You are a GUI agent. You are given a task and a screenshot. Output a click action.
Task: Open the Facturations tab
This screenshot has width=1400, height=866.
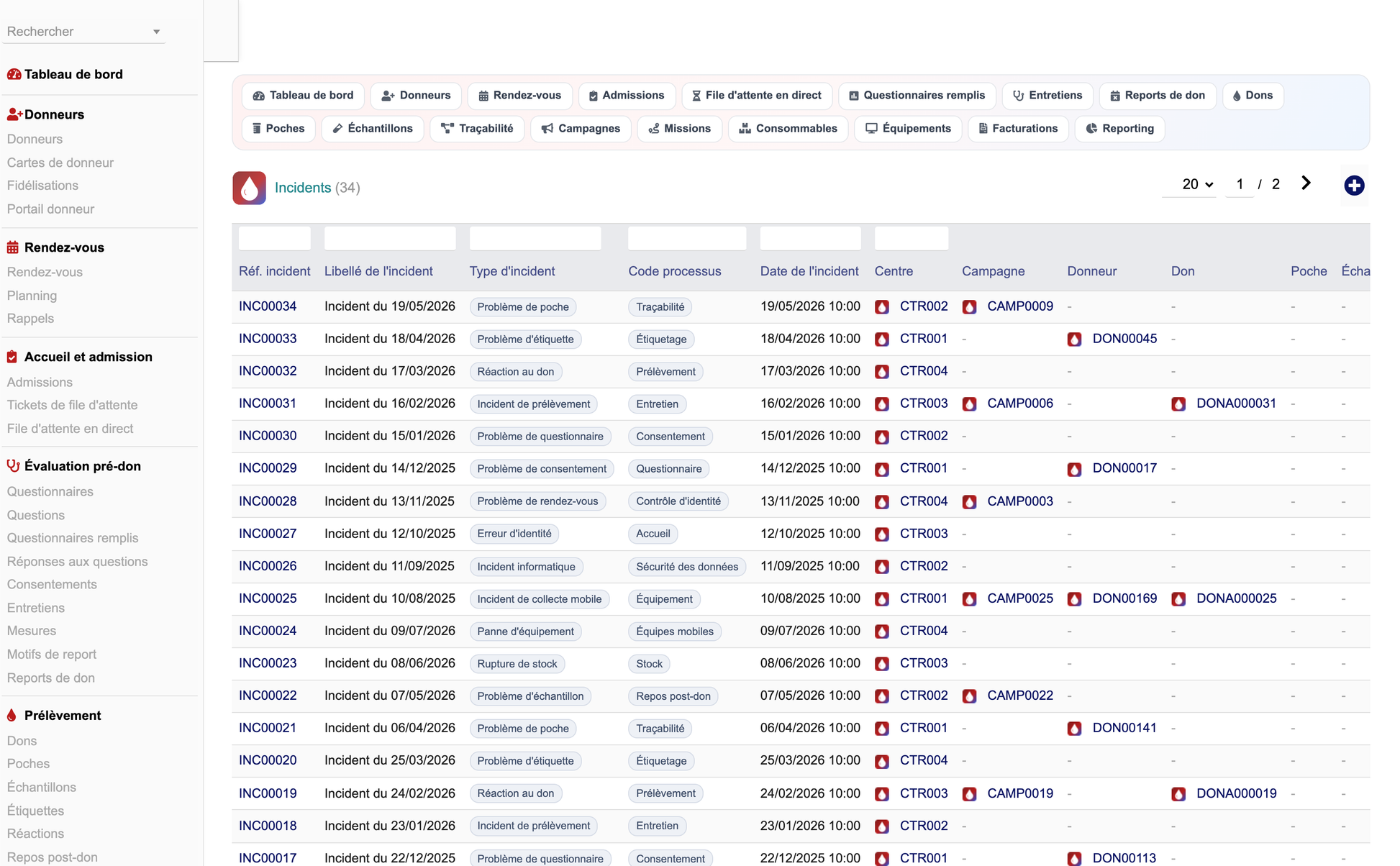pos(1018,129)
